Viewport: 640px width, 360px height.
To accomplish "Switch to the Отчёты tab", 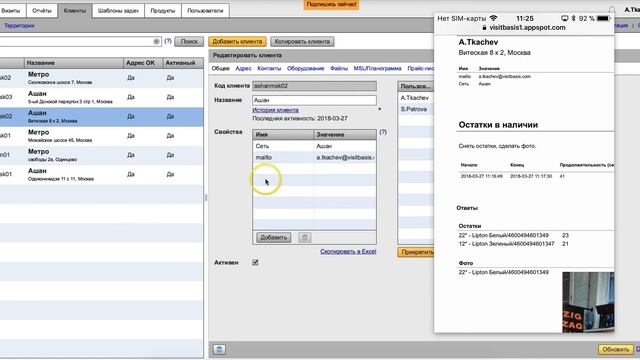I will pos(42,11).
